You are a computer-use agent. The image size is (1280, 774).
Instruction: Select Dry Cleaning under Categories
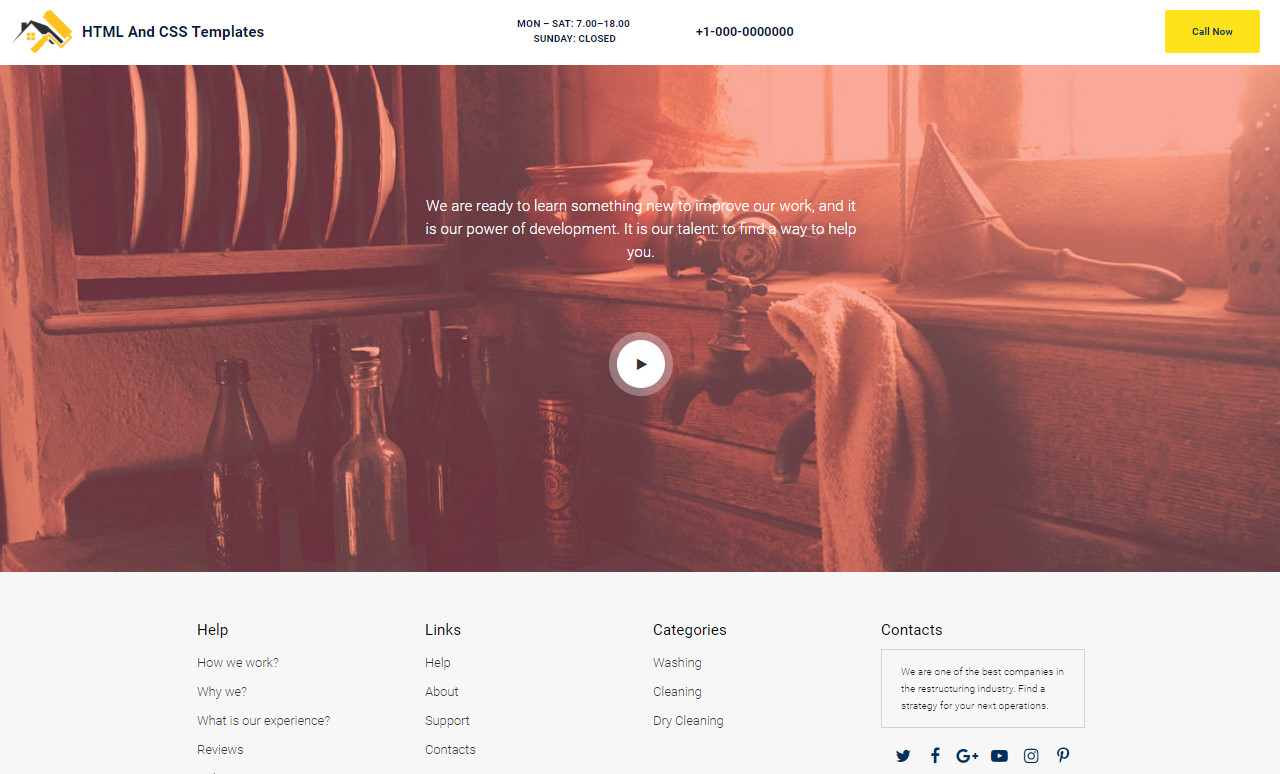pyautogui.click(x=688, y=721)
